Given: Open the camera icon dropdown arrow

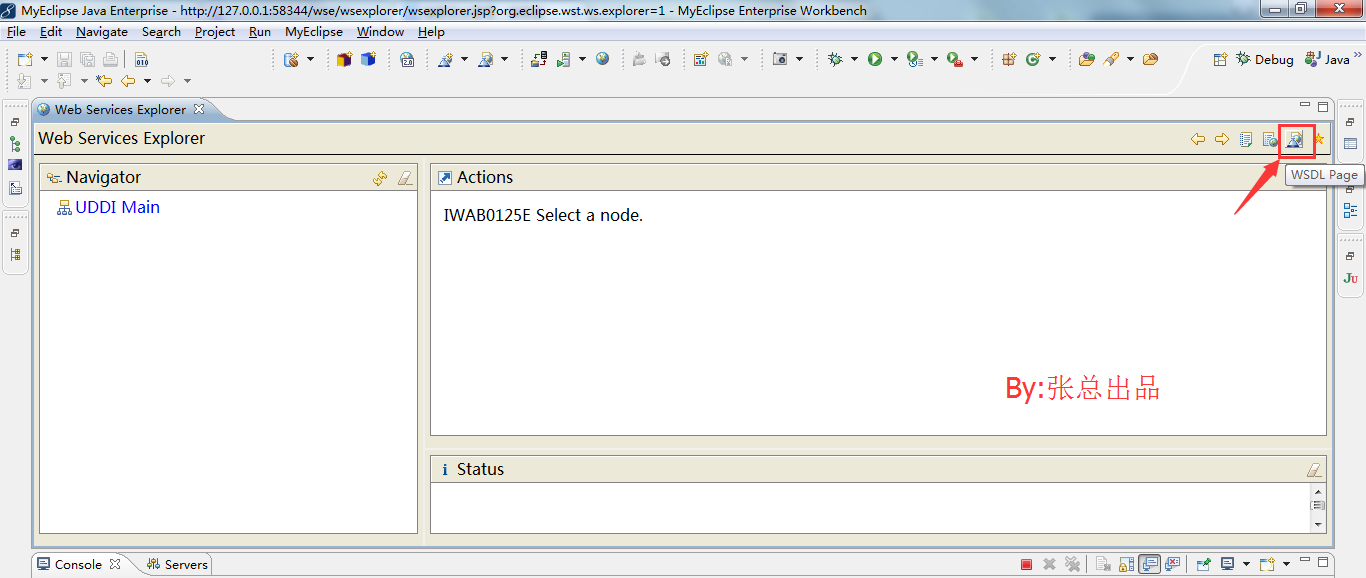Looking at the screenshot, I should click(x=800, y=60).
